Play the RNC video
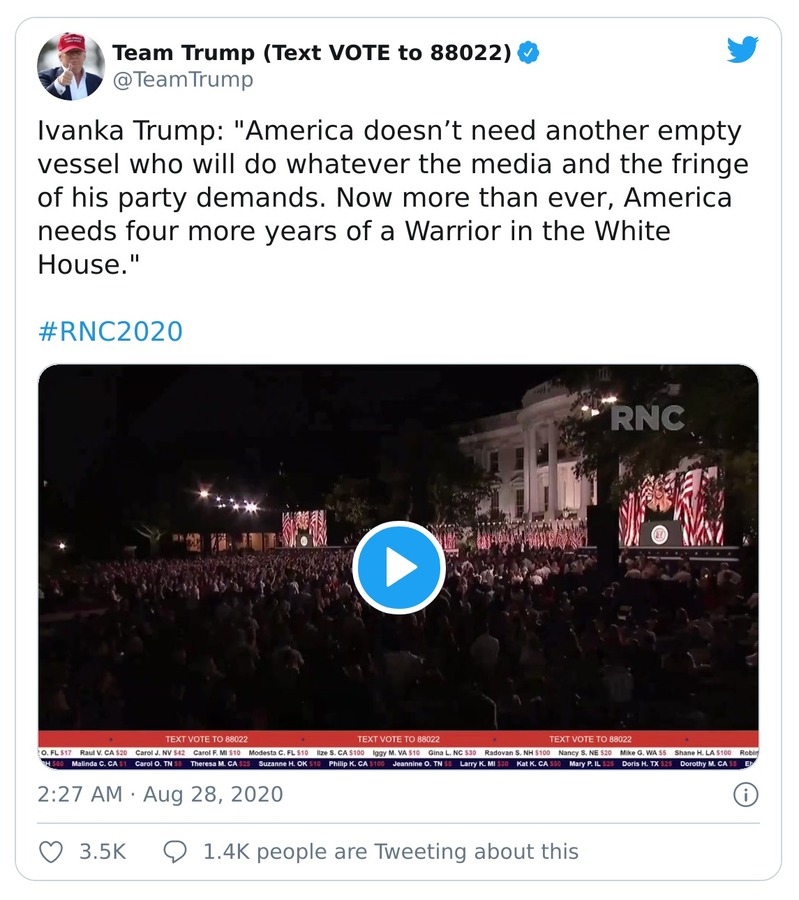Screen dimensions: 799x900 [399, 567]
